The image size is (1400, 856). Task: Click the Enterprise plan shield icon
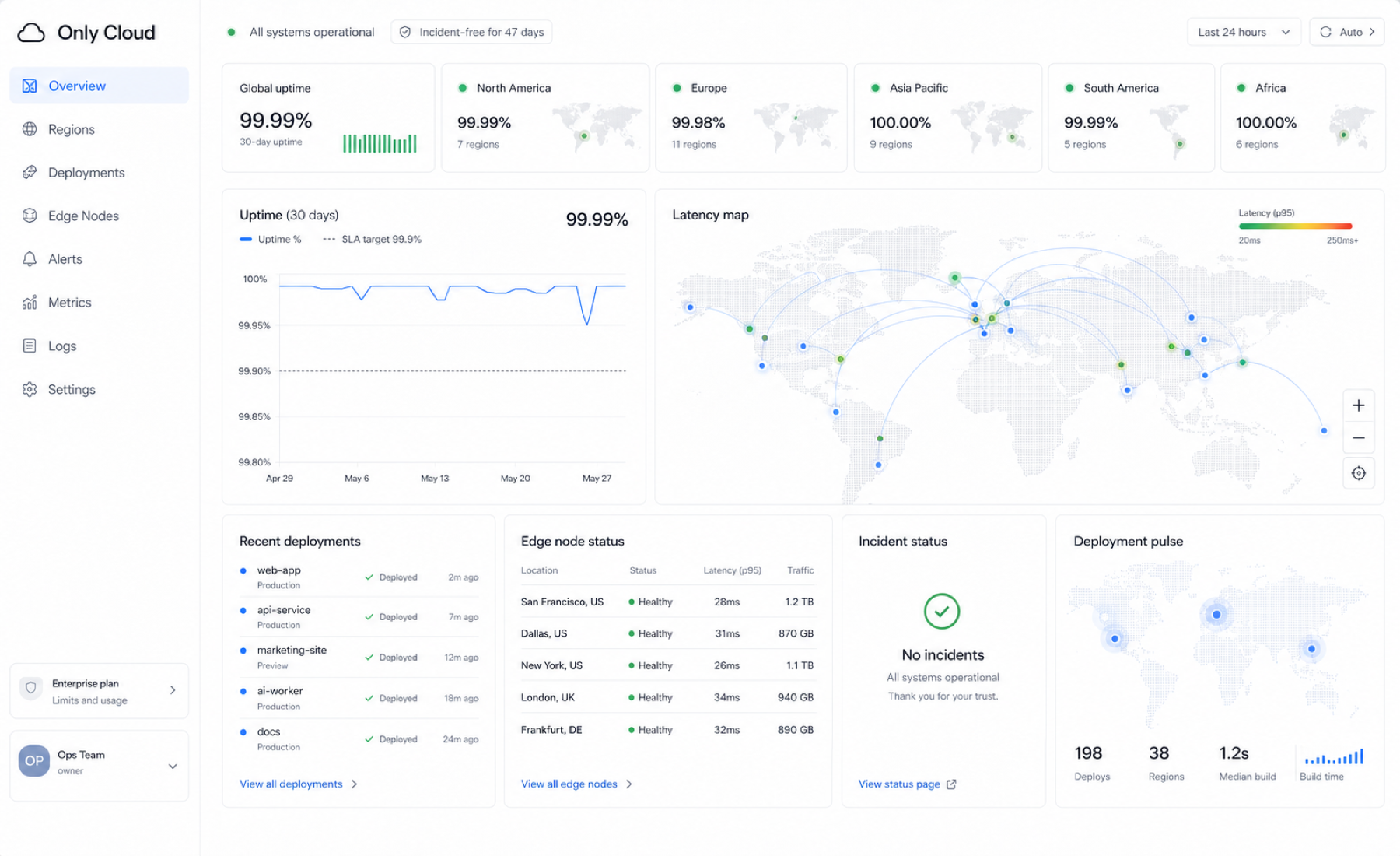[x=31, y=688]
